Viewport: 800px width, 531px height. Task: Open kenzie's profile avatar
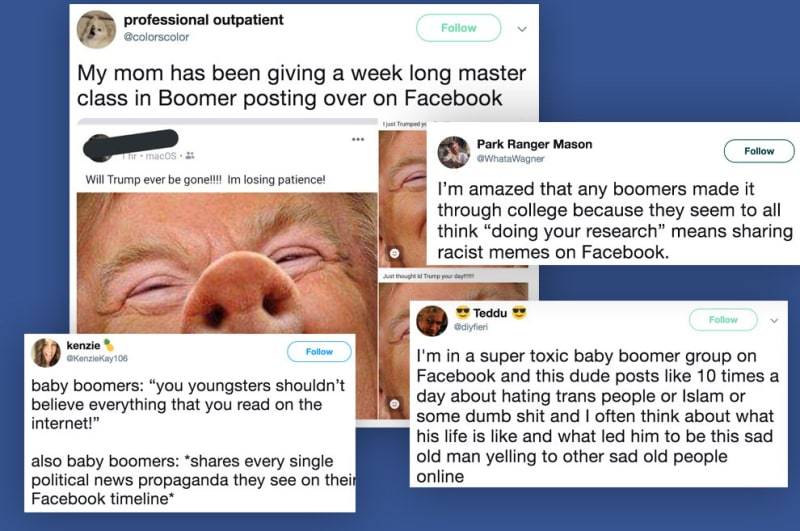point(46,352)
